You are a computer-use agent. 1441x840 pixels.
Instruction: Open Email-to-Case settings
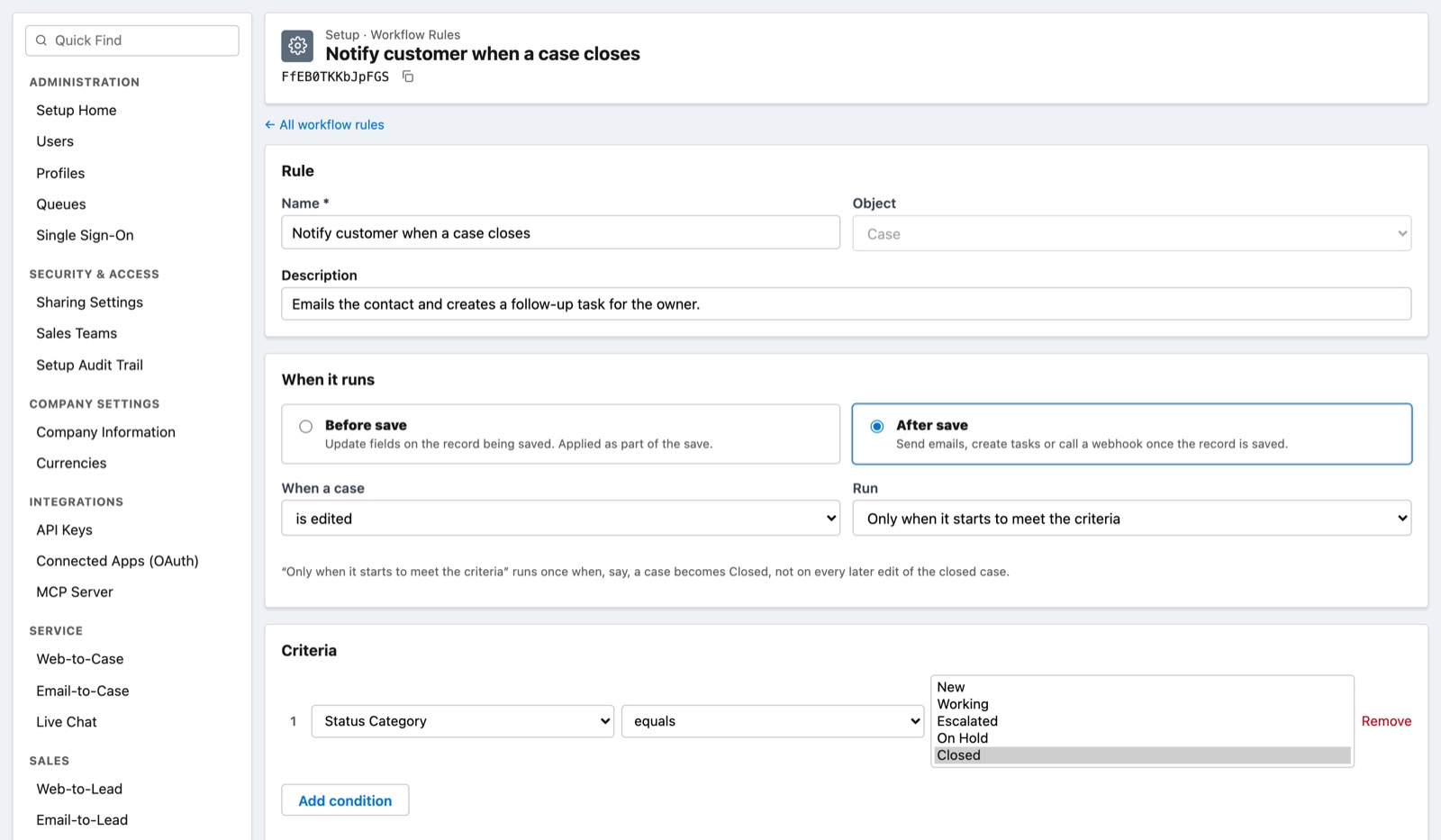[x=83, y=691]
